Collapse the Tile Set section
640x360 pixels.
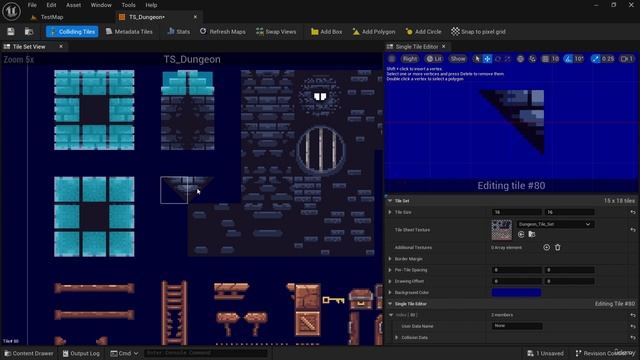coord(390,201)
